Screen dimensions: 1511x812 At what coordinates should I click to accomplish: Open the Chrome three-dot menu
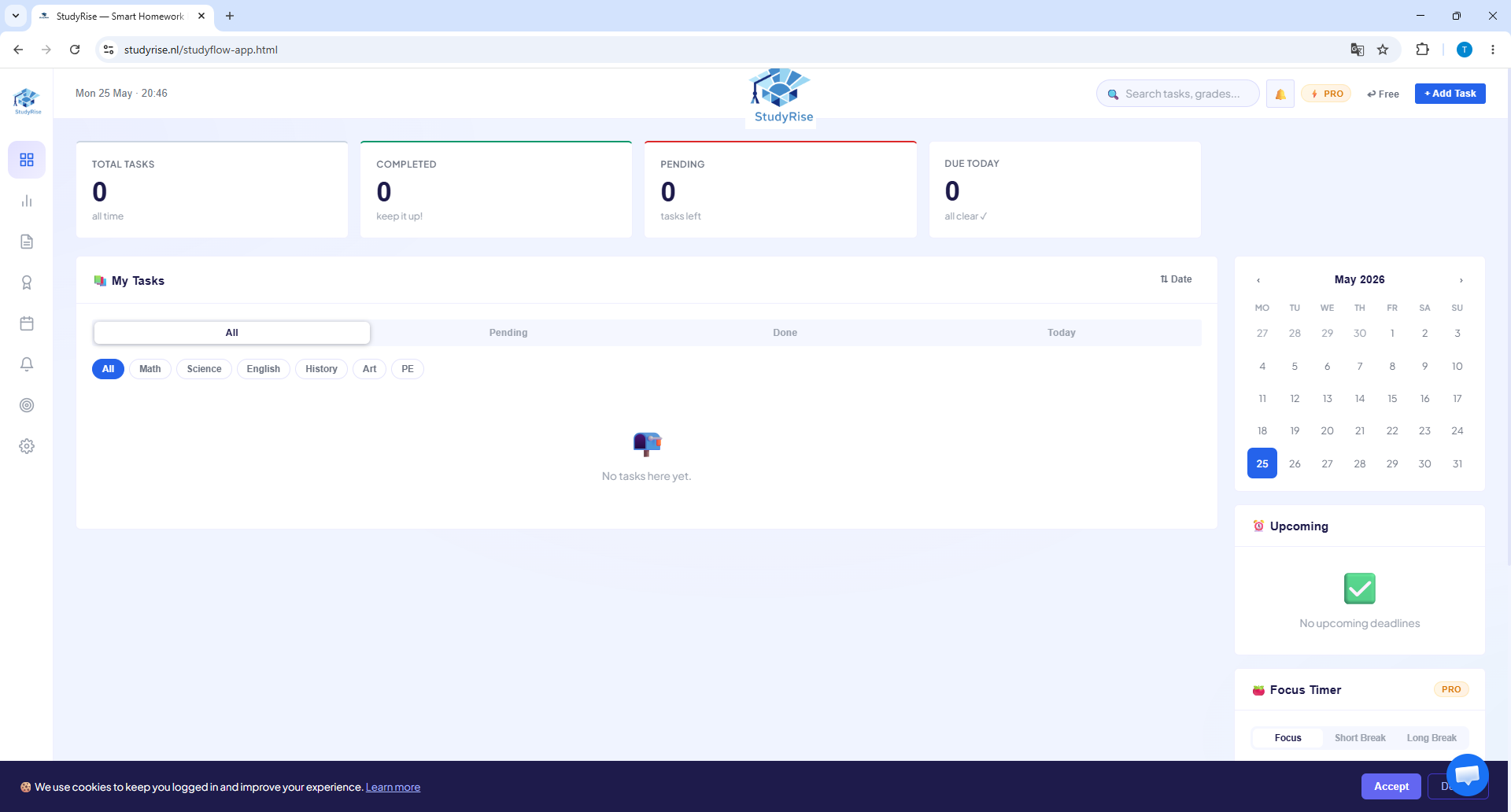[x=1493, y=50]
